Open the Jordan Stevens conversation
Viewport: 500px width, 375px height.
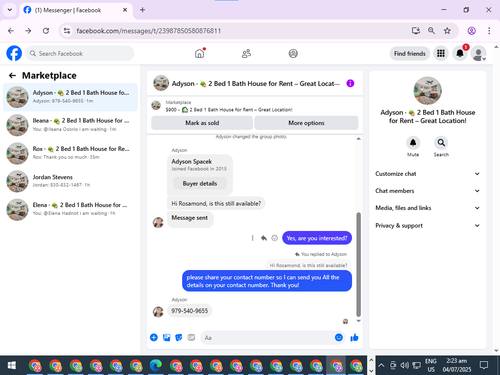click(70, 181)
